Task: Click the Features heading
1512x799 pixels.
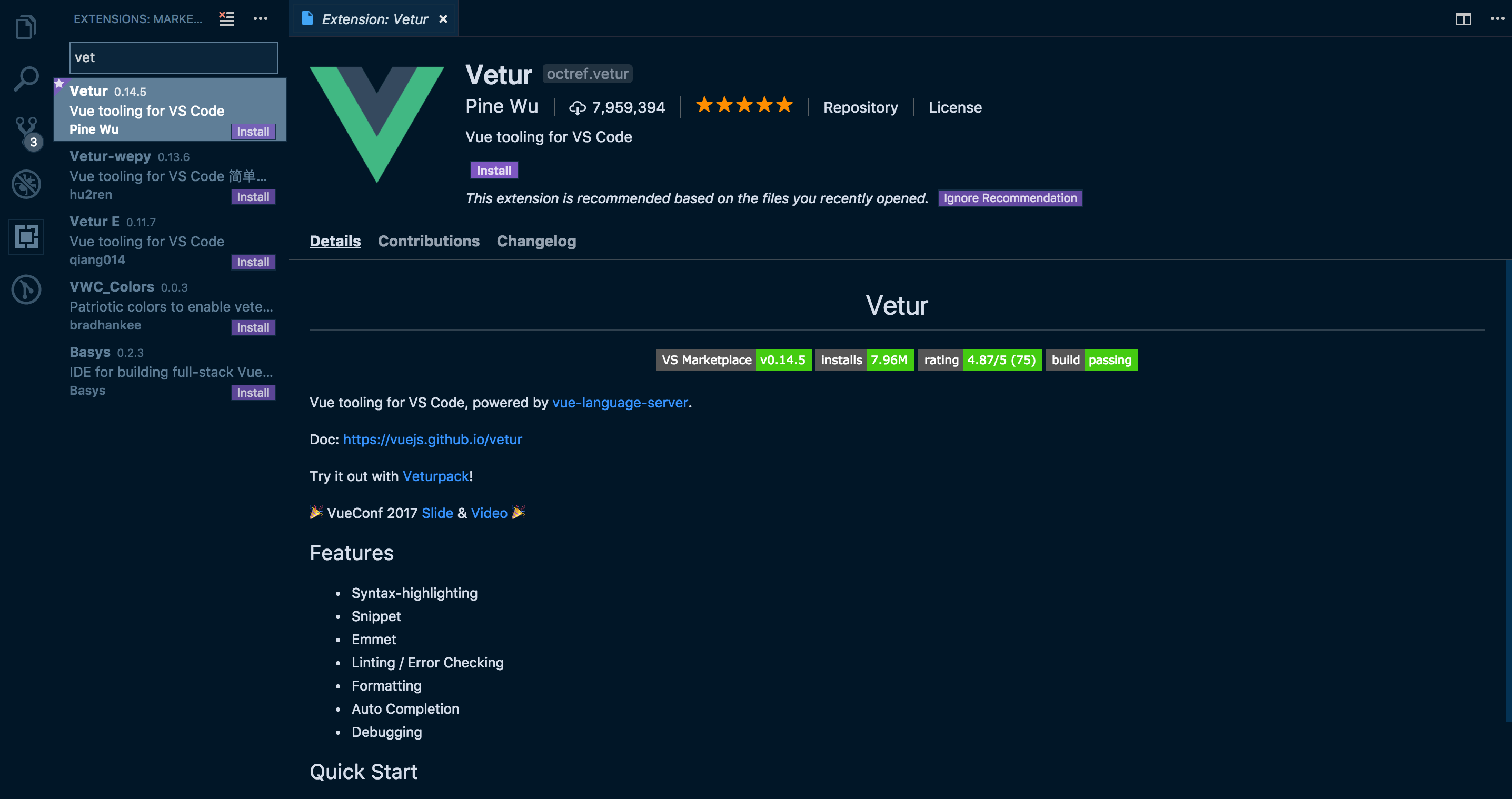Action: point(352,553)
